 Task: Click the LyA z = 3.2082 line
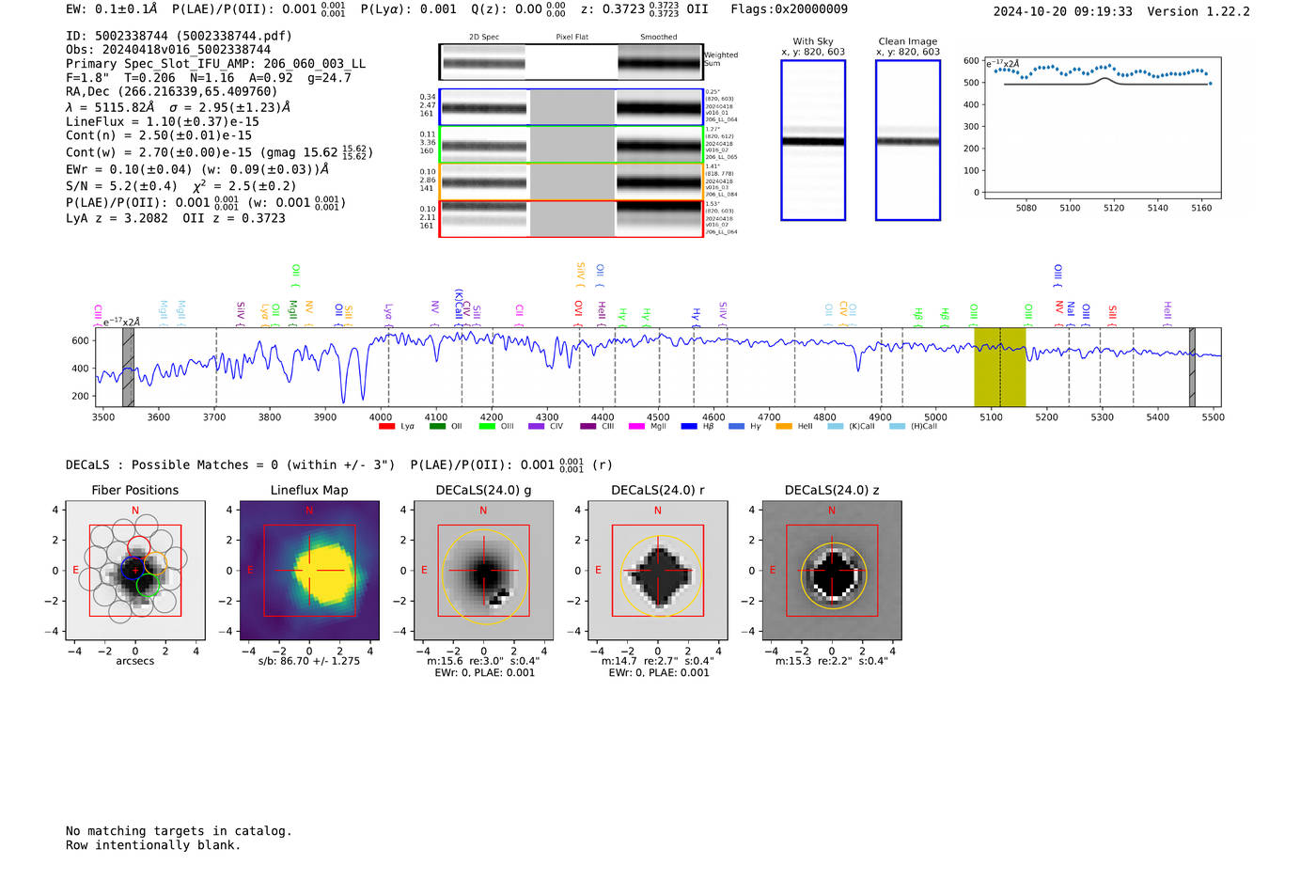point(176,218)
